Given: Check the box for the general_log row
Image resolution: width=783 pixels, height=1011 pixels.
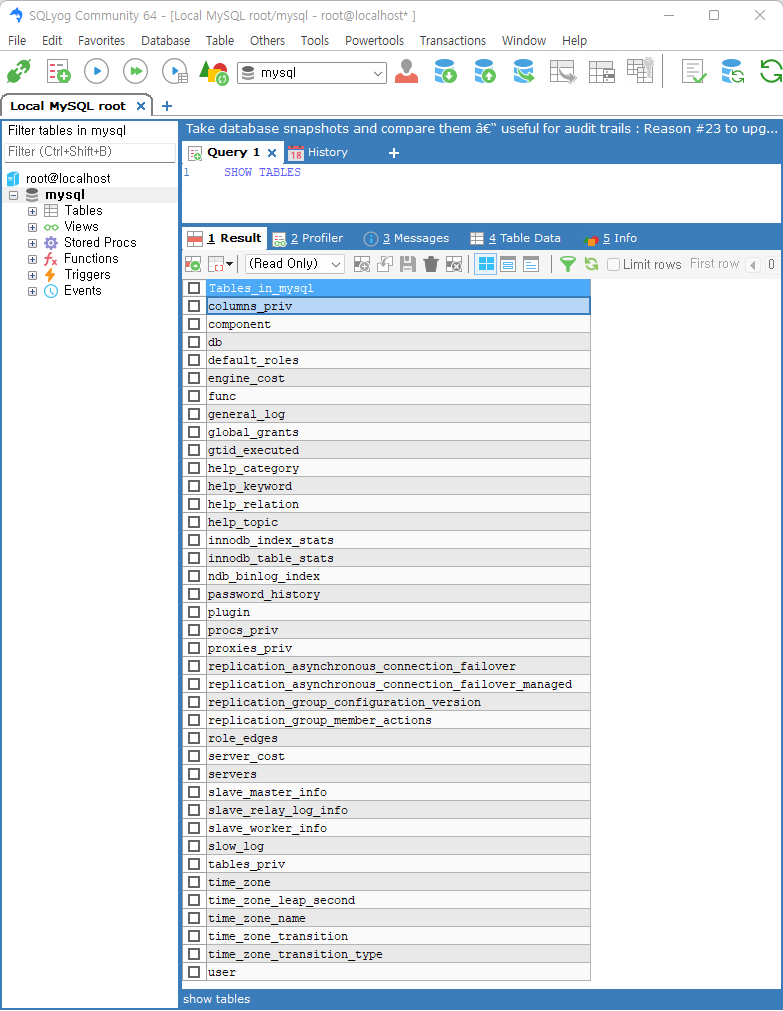Looking at the screenshot, I should click(x=194, y=414).
